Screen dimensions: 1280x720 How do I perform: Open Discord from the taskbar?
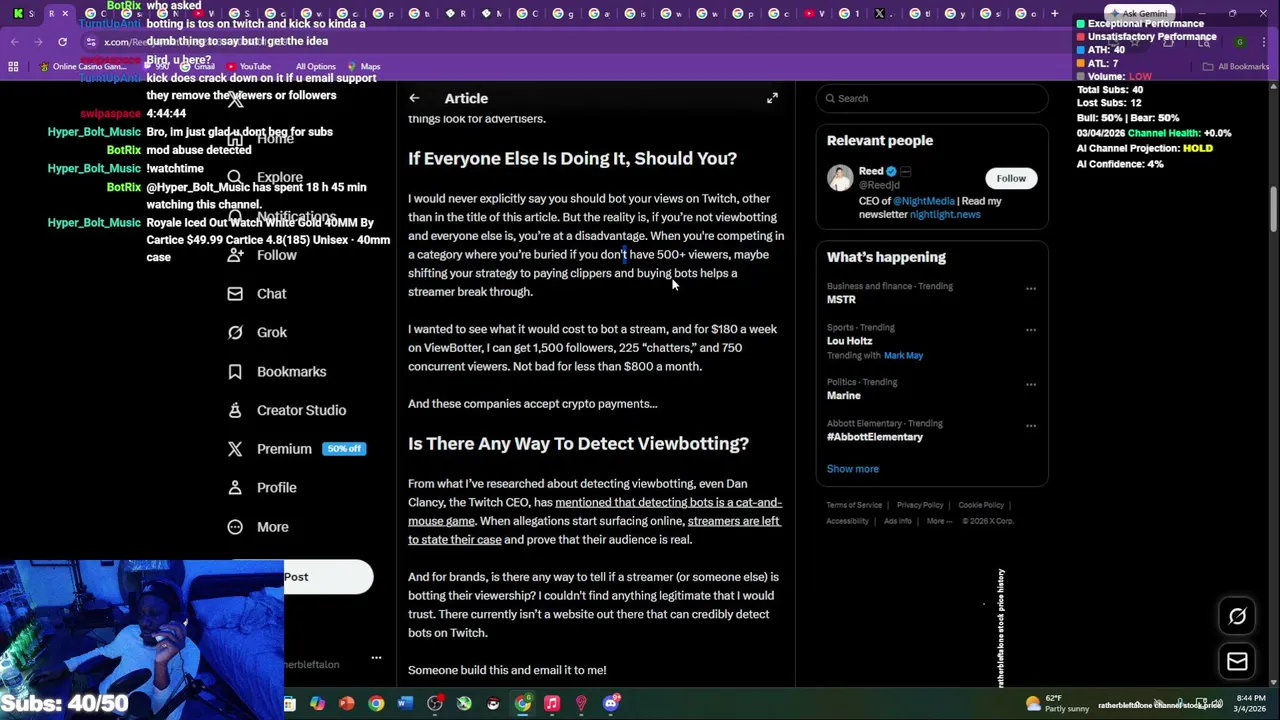[x=611, y=704]
